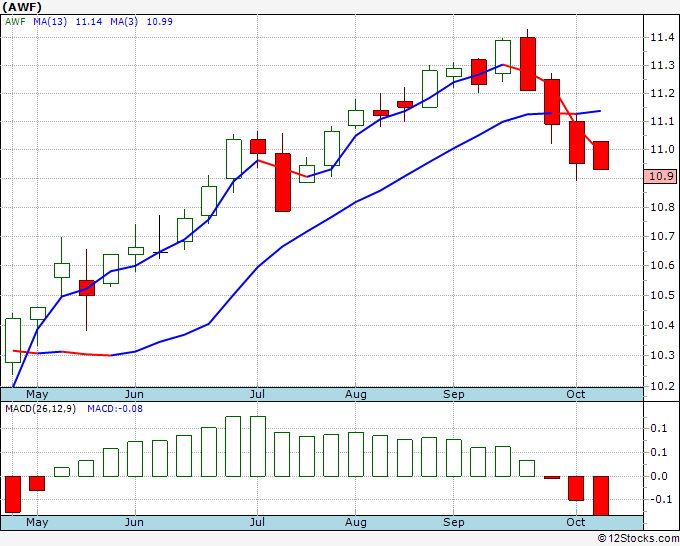Screen dimensions: 680x546
Task: Click the MACD(26,12,9) indicator label
Action: click(x=40, y=409)
